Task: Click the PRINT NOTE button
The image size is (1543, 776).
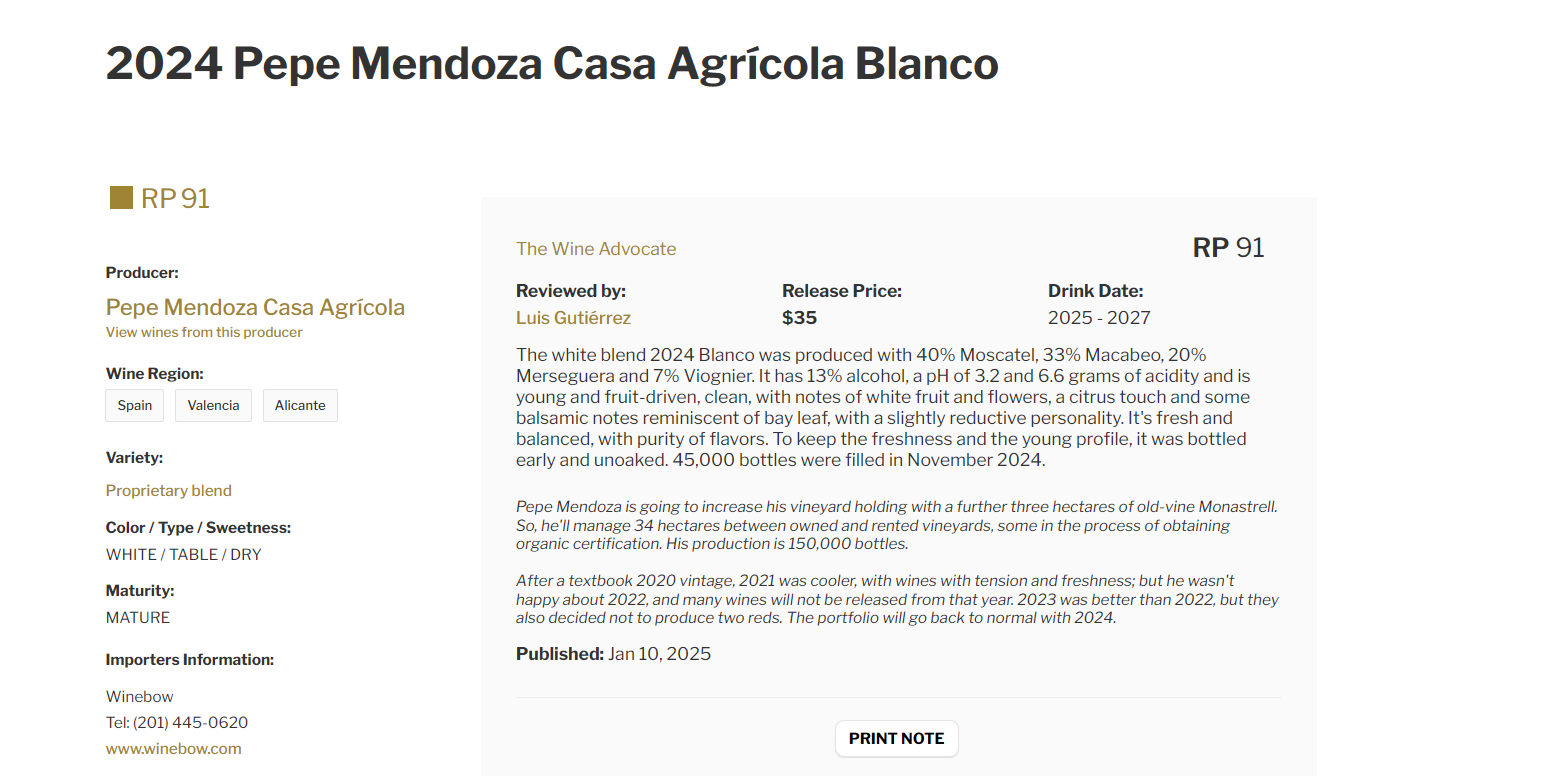Action: pos(896,738)
